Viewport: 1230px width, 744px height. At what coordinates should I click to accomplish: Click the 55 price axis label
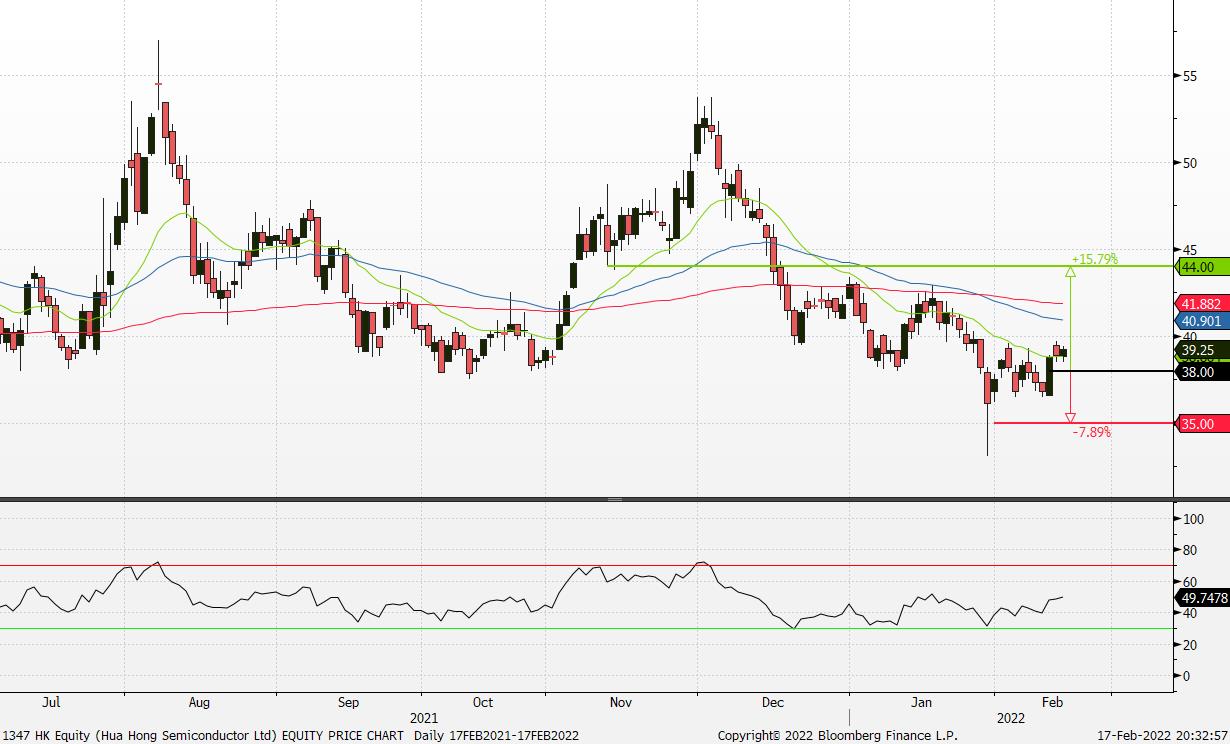click(x=1190, y=76)
